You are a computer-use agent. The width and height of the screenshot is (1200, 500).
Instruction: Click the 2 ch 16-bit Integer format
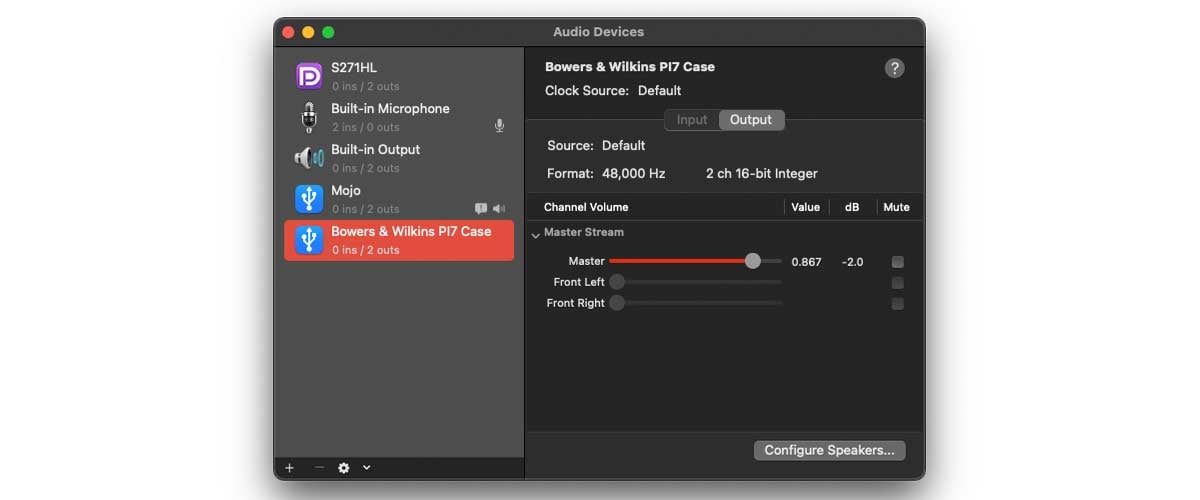[761, 174]
